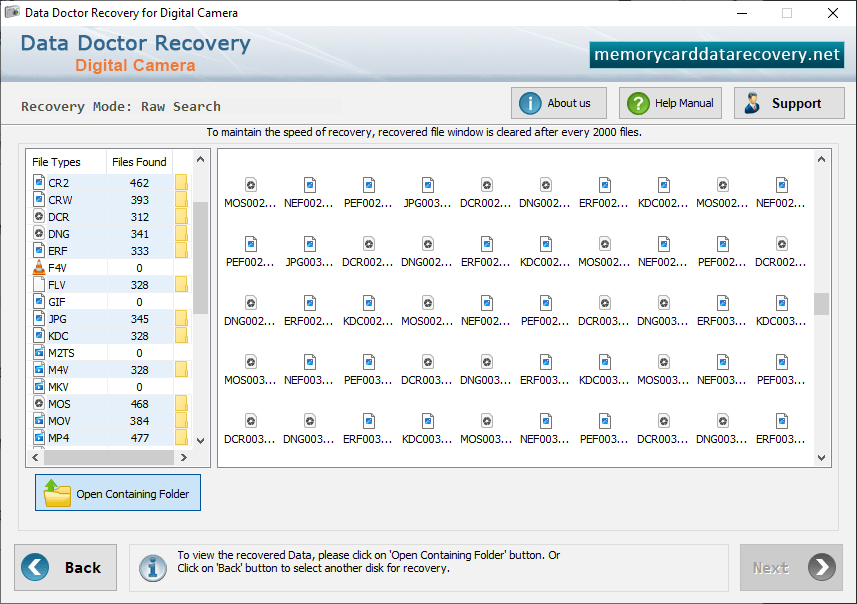The height and width of the screenshot is (604, 857).
Task: Open the folder icon in MP4 row
Action: [181, 437]
